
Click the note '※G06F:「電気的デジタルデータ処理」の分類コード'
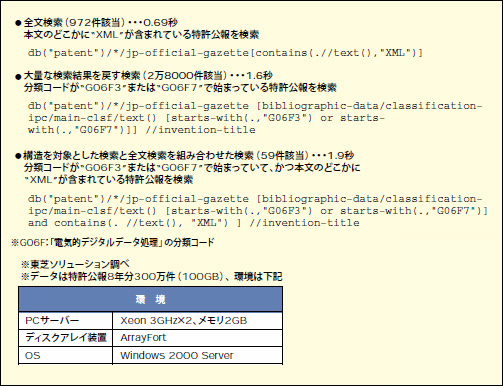pyautogui.click(x=113, y=243)
